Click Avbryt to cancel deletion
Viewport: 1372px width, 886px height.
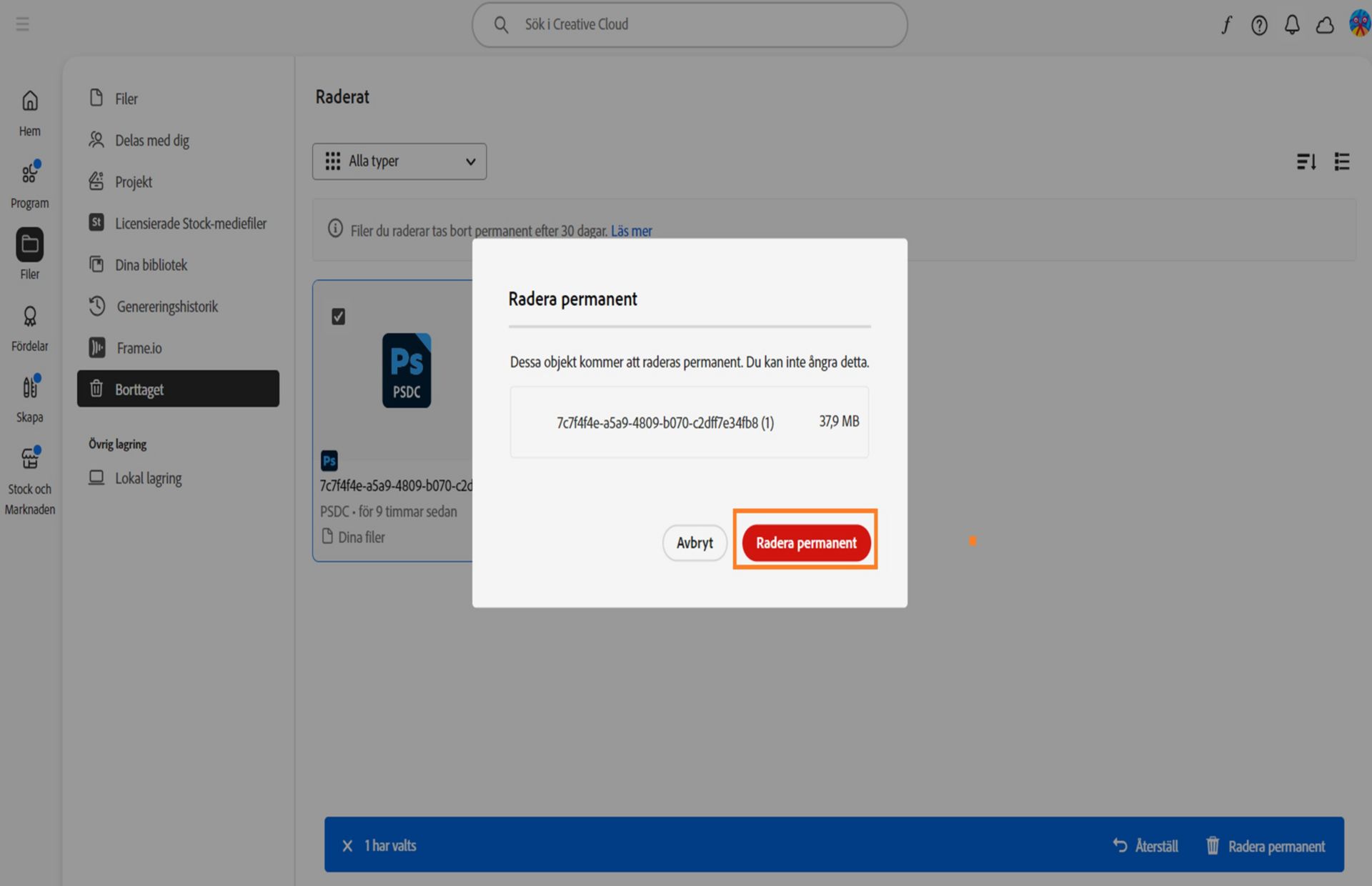695,543
